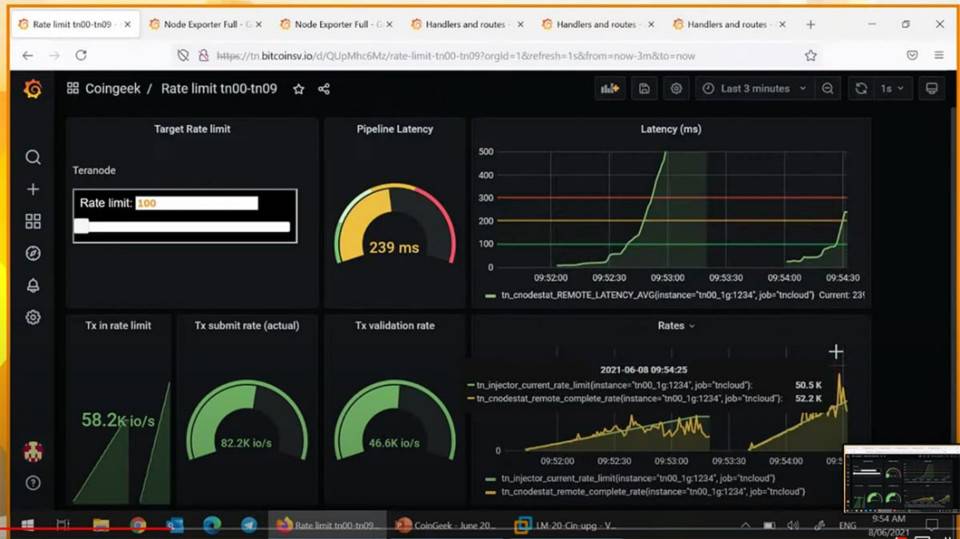
Task: Click the 46.6K io/s gauge value
Action: click(394, 443)
